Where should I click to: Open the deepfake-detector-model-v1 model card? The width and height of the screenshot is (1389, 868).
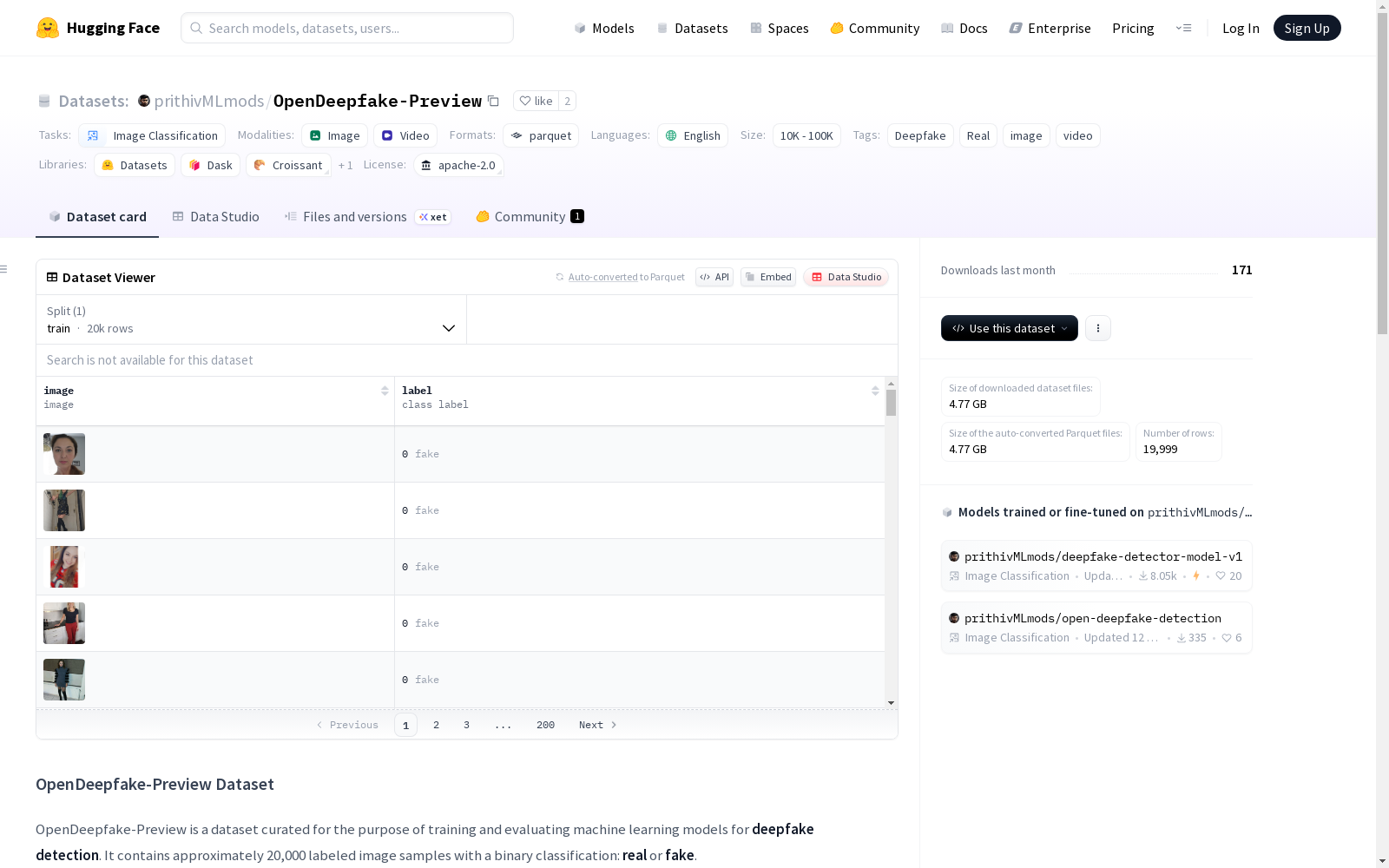coord(1096,565)
